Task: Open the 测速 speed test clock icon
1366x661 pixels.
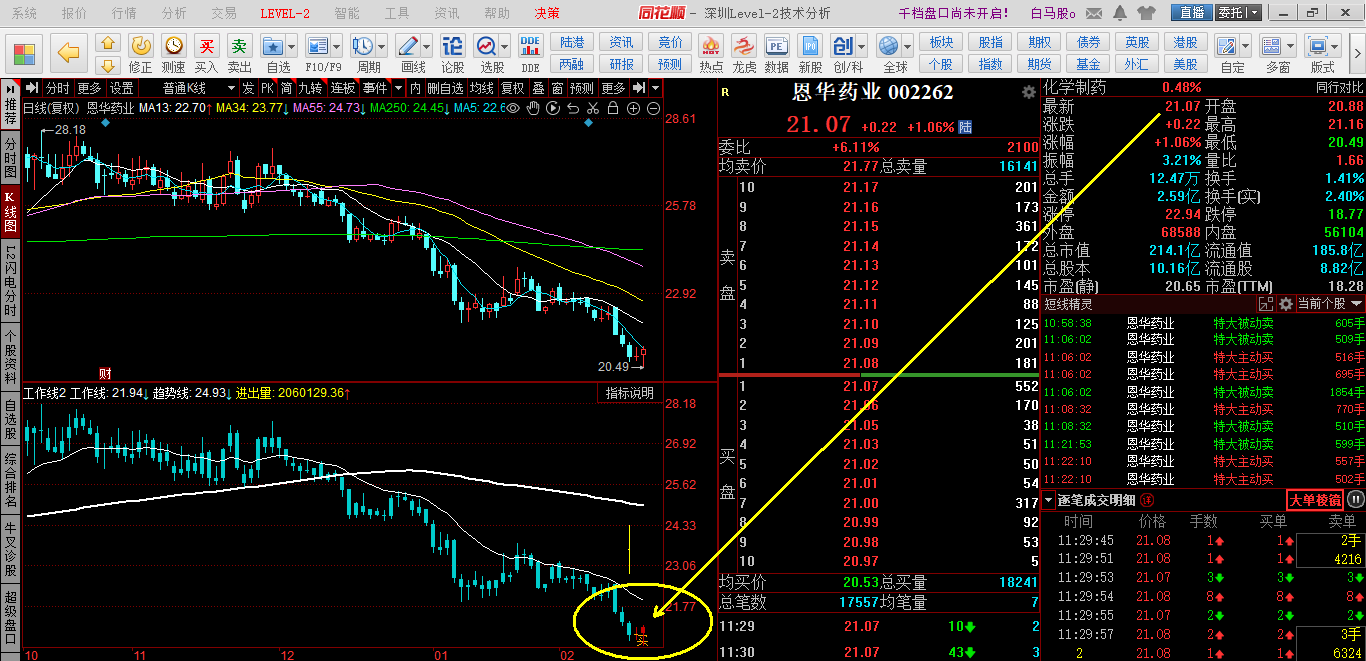Action: pyautogui.click(x=174, y=46)
